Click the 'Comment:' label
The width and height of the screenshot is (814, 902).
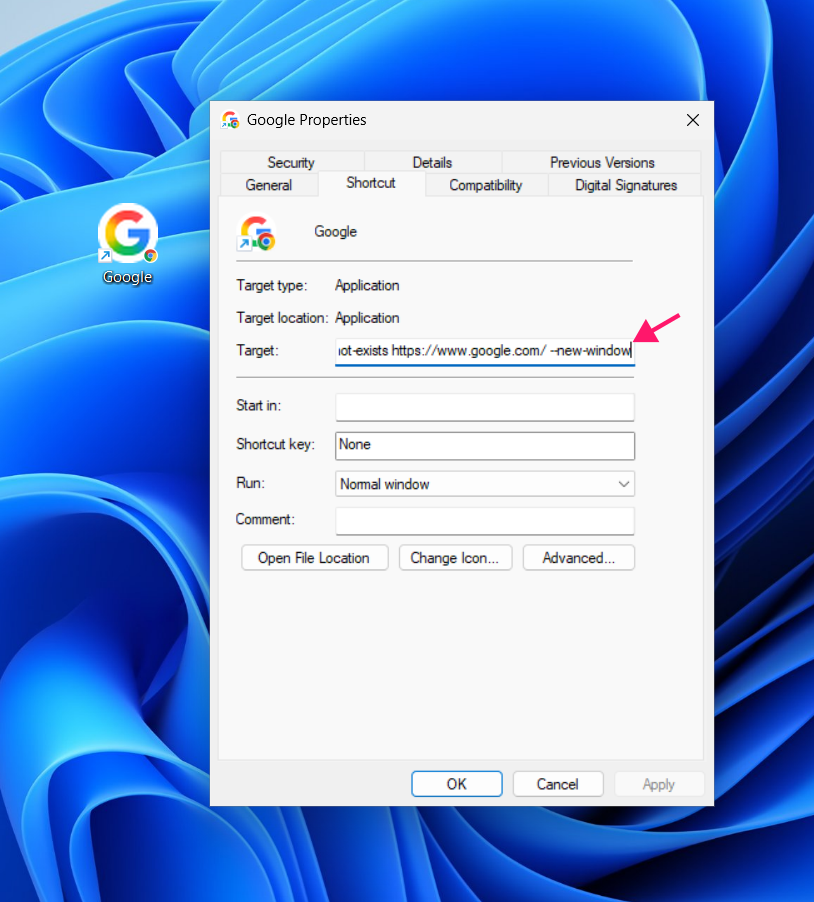point(265,519)
